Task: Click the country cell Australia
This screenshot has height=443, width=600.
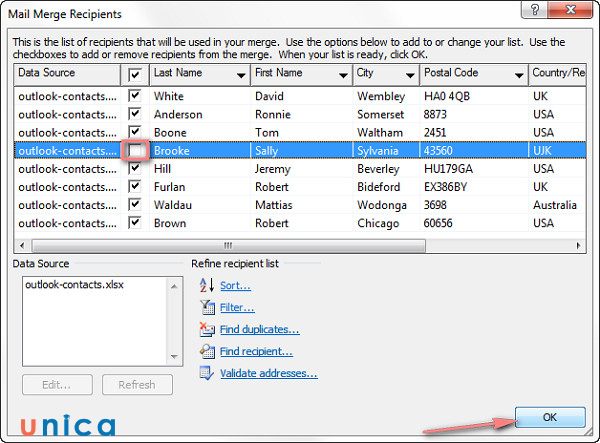Action: coord(555,205)
